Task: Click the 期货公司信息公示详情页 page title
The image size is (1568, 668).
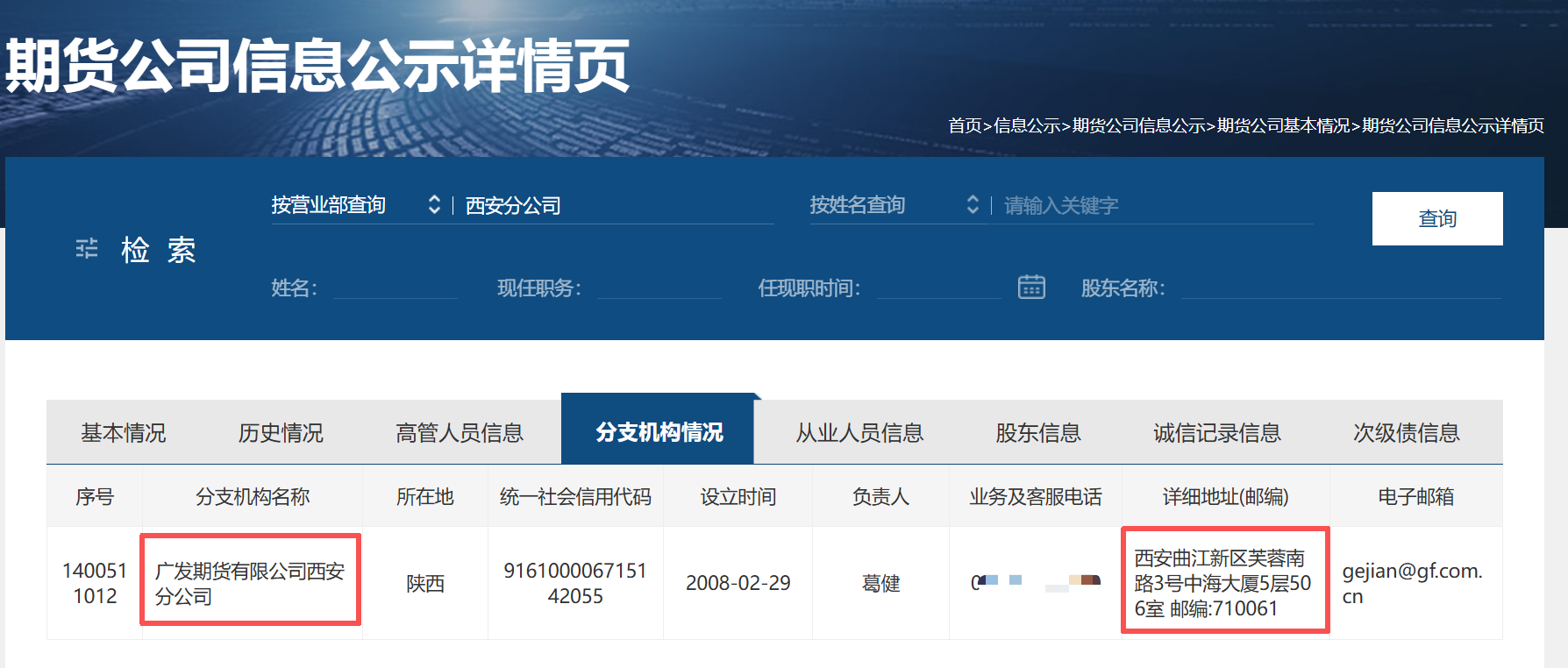Action: (317, 66)
